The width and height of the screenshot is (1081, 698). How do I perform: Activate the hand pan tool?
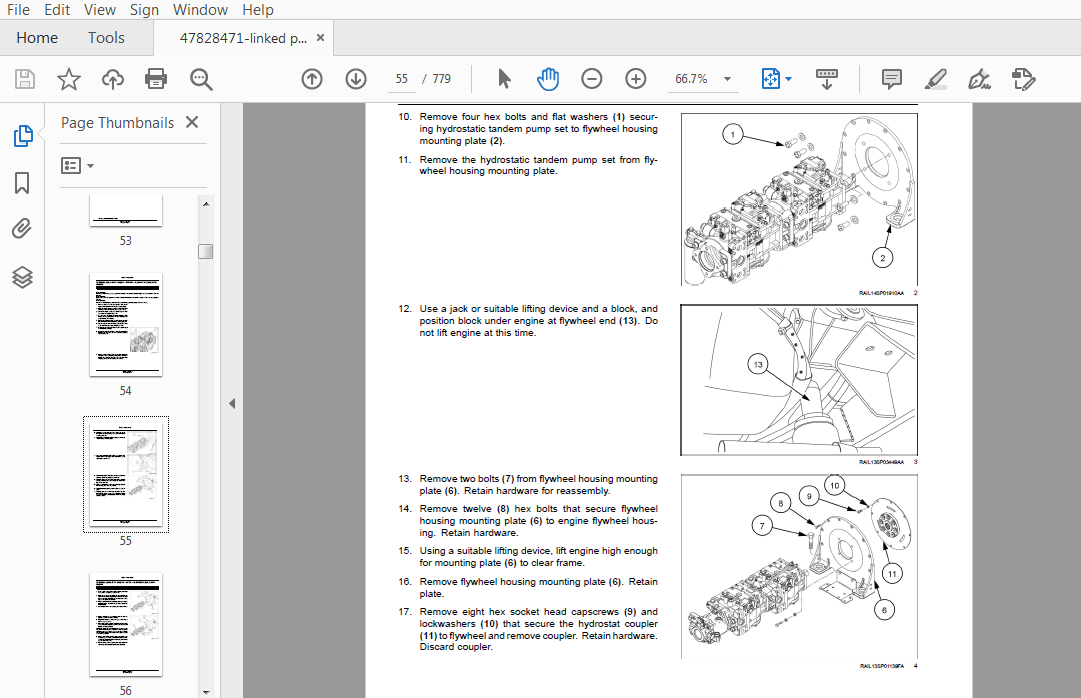tap(547, 79)
